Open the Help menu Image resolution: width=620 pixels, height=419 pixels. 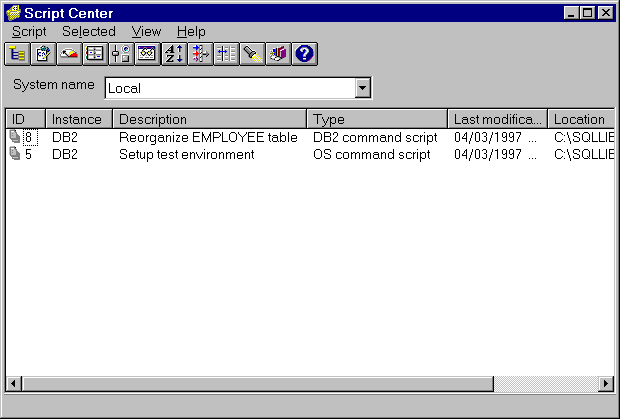tap(191, 32)
